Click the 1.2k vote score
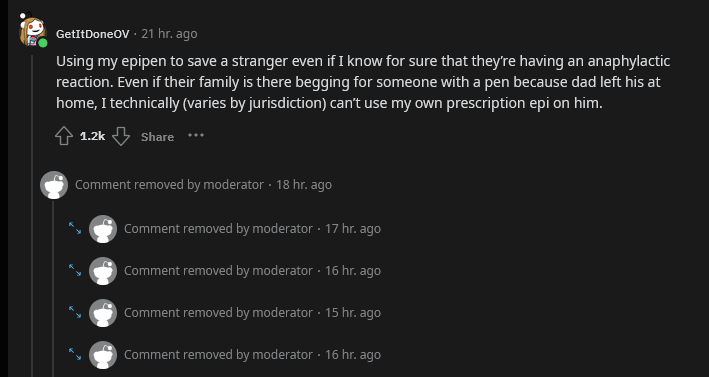The image size is (709, 377). pyautogui.click(x=92, y=136)
